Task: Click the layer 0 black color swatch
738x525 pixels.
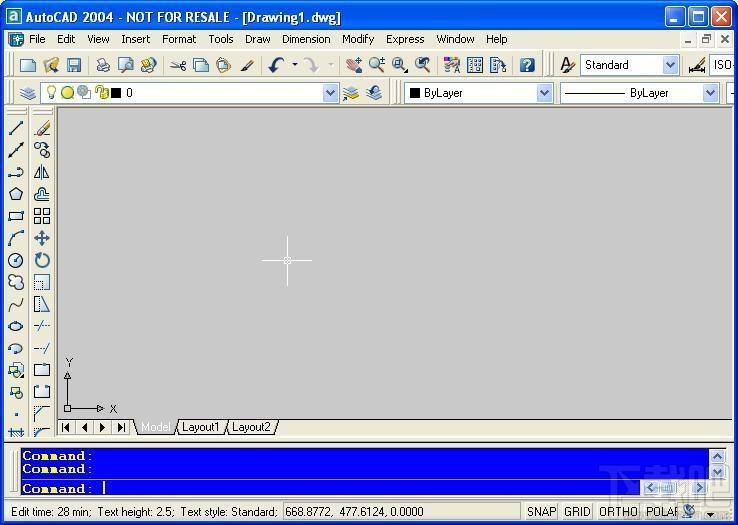Action: (x=116, y=93)
